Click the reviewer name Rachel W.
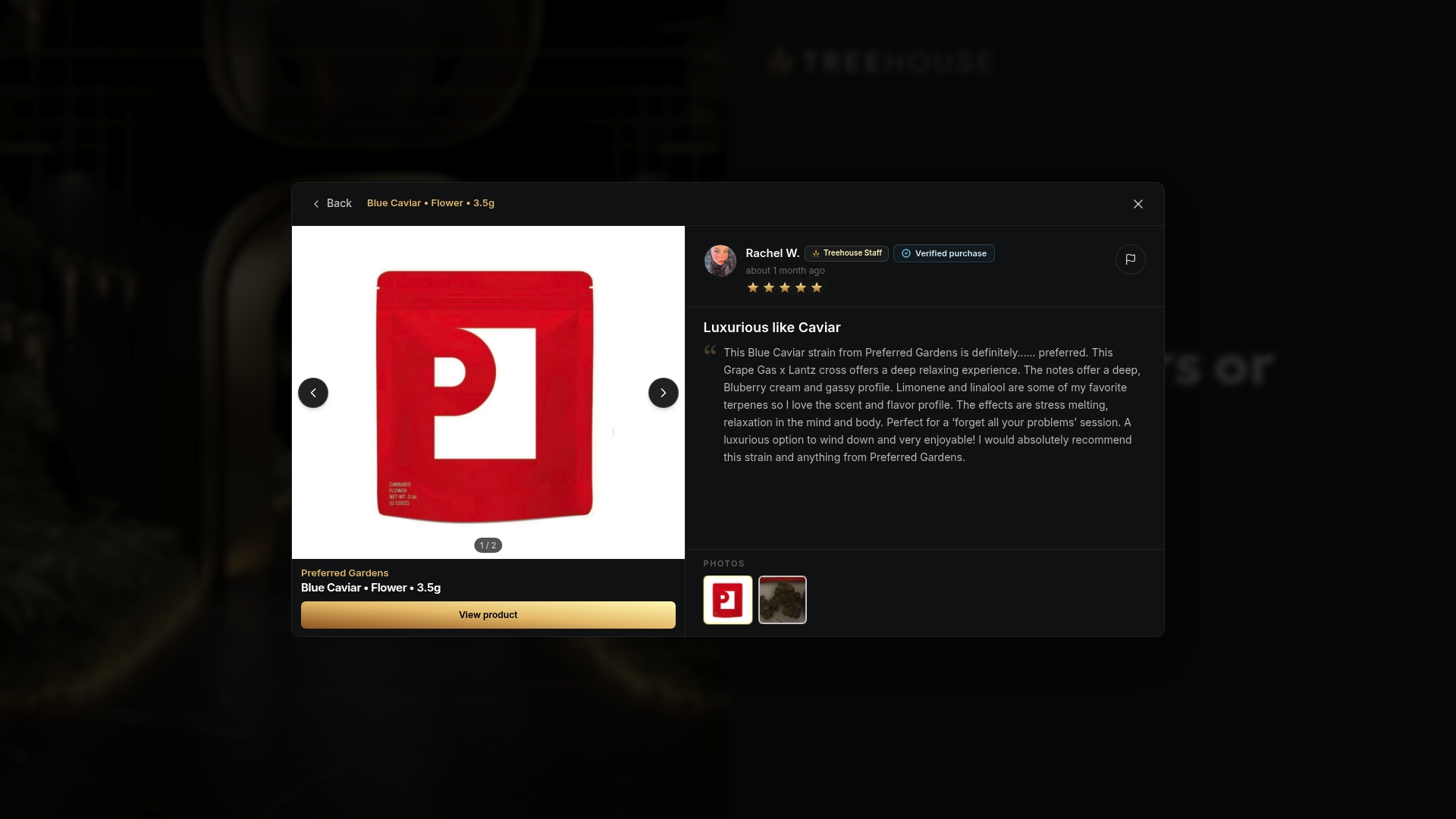The height and width of the screenshot is (819, 1456). click(773, 253)
